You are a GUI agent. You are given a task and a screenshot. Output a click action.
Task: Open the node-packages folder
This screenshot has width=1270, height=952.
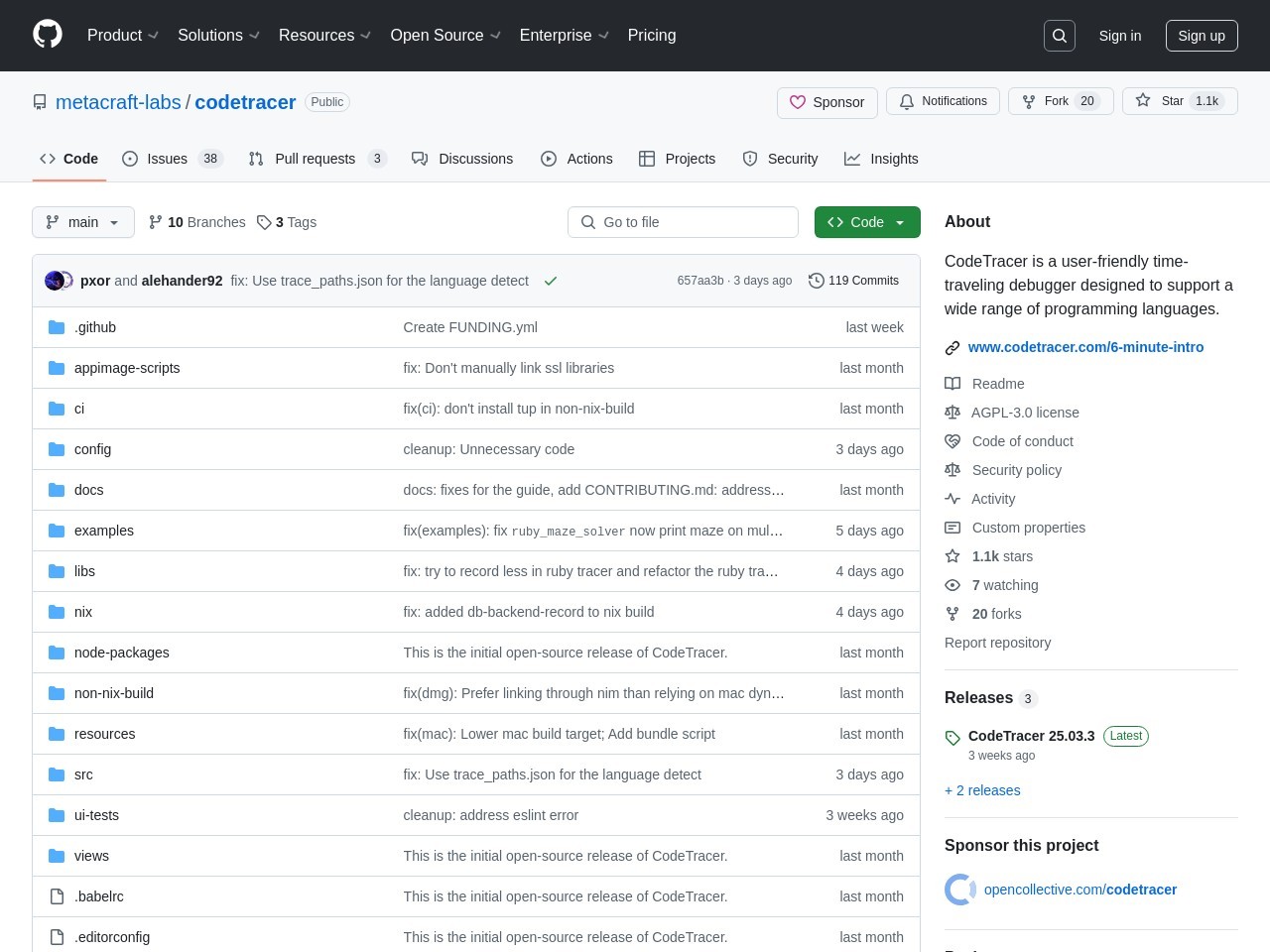pyautogui.click(x=122, y=653)
